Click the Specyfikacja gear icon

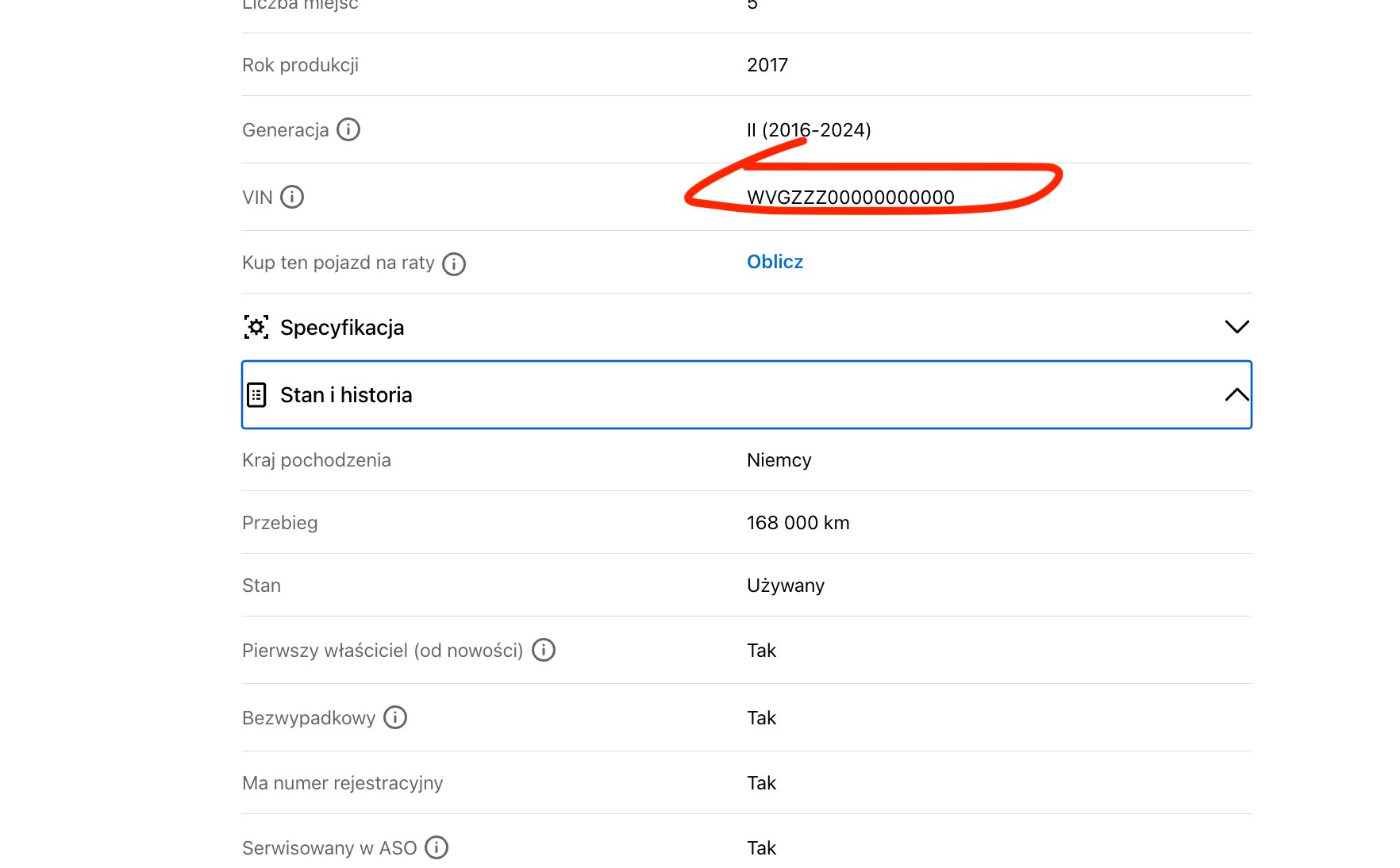(256, 327)
